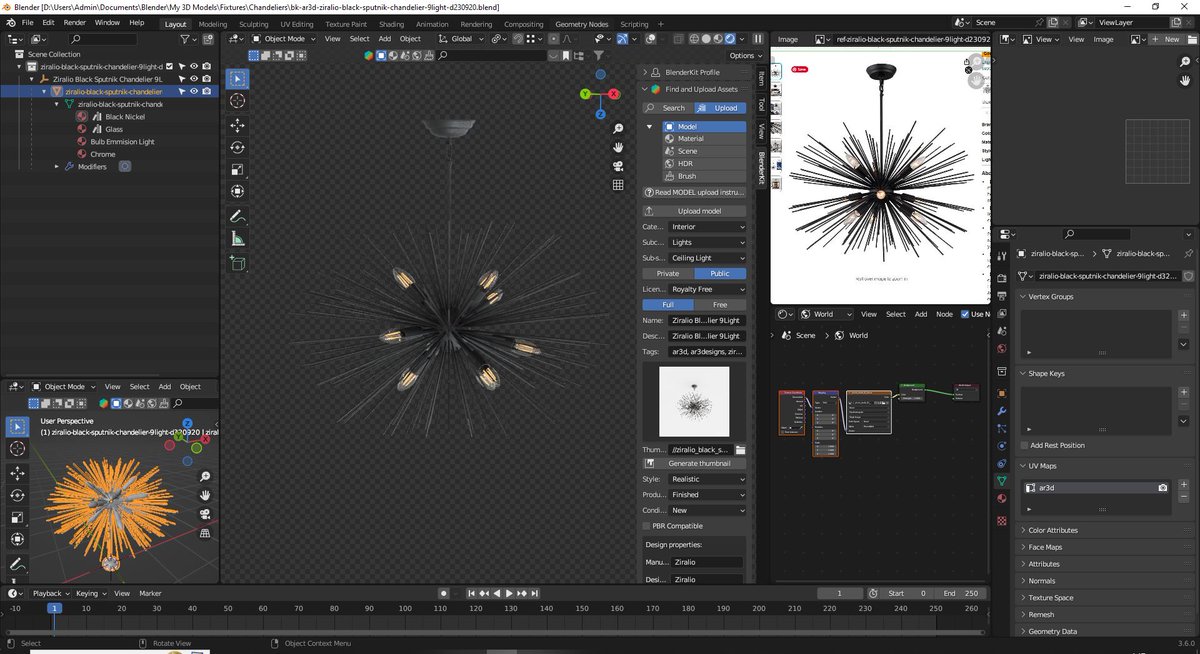Open the Shading workspace tab
This screenshot has width=1200, height=654.
tap(392, 24)
